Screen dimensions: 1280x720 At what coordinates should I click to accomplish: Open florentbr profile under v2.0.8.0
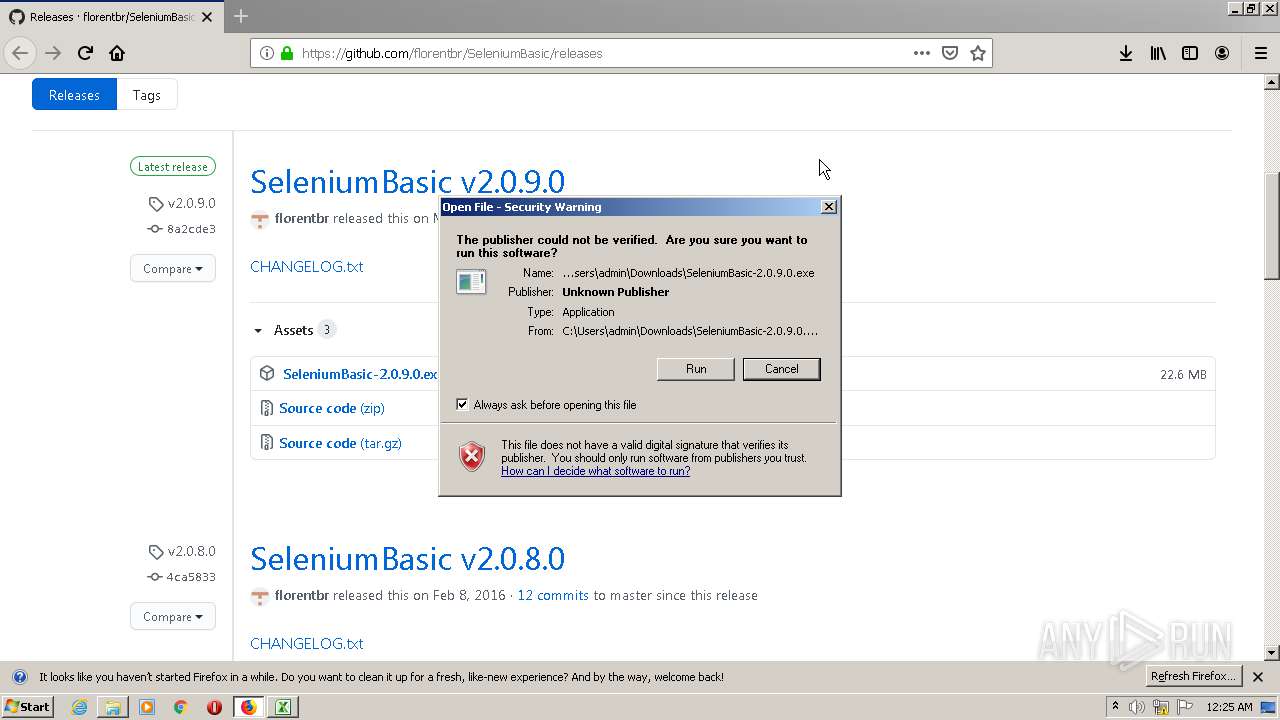tap(302, 595)
